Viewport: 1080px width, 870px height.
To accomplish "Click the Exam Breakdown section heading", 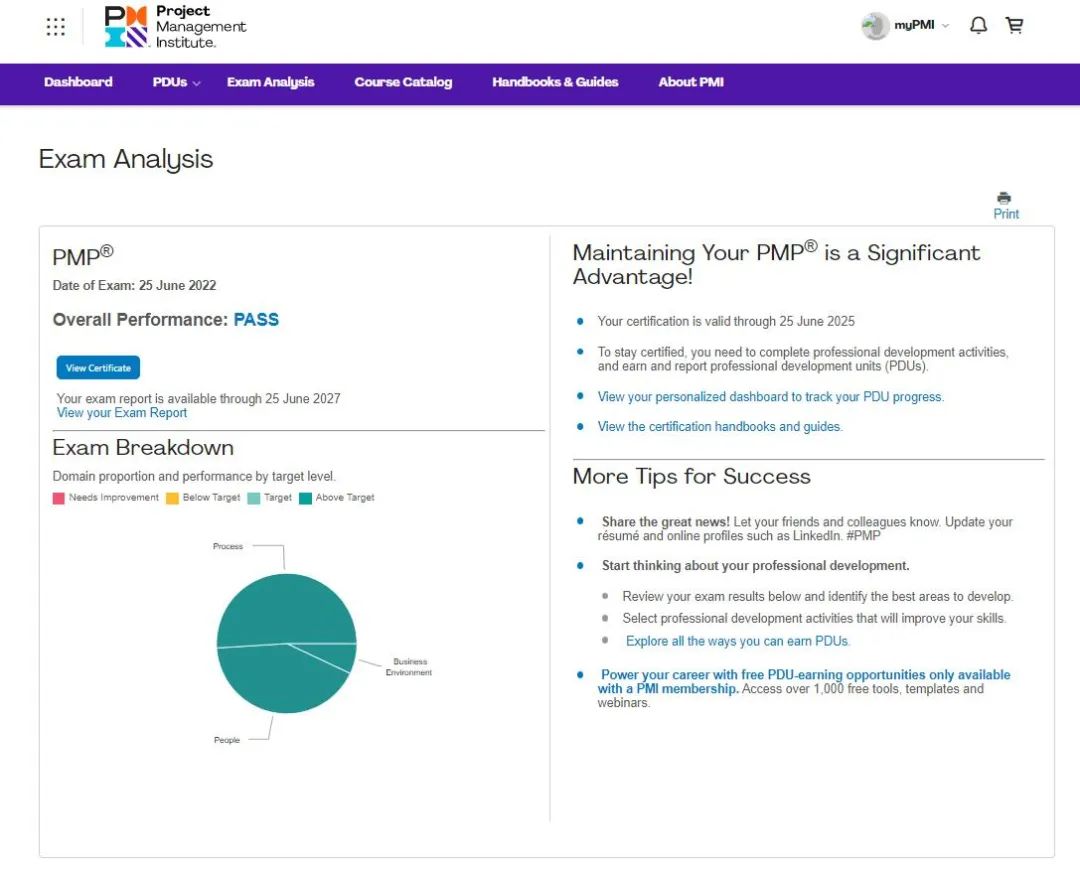I will pos(143,448).
